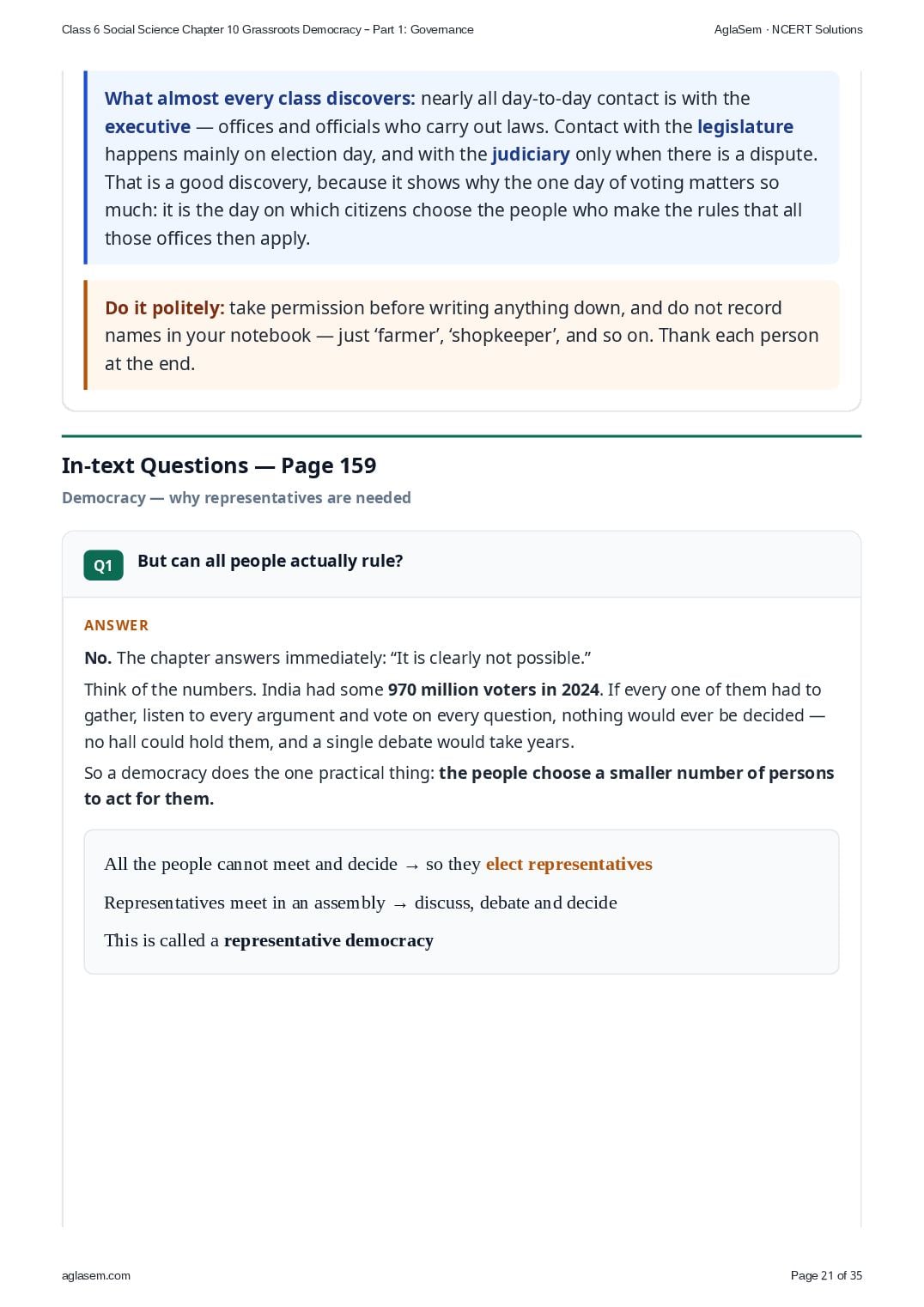The height and width of the screenshot is (1307, 924).
Task: Select the highlighted phrase elect representatives
Action: pyautogui.click(x=569, y=864)
